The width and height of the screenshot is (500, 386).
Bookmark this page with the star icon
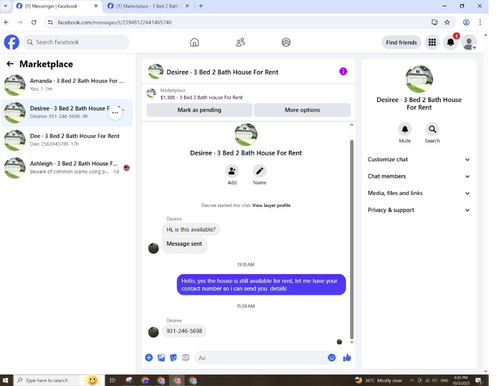tap(447, 22)
